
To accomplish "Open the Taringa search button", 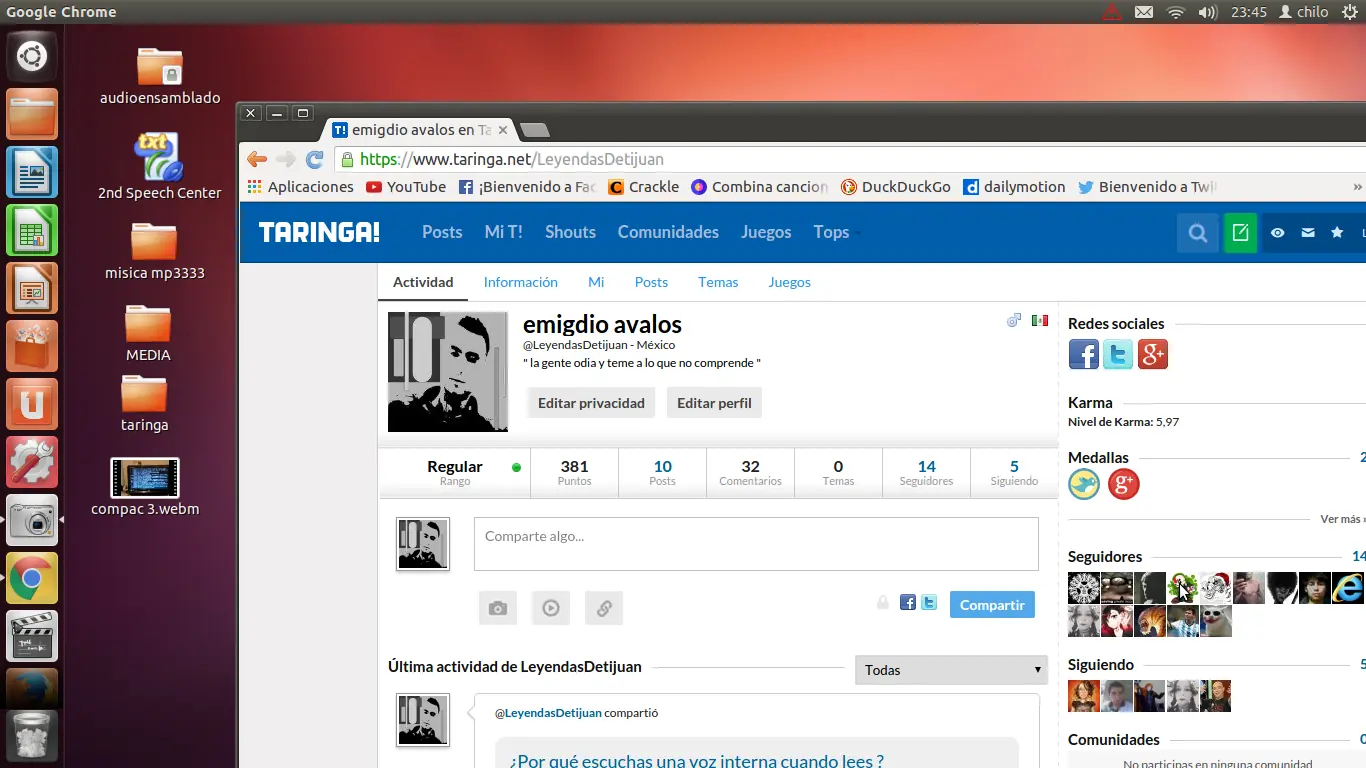I will point(1198,233).
